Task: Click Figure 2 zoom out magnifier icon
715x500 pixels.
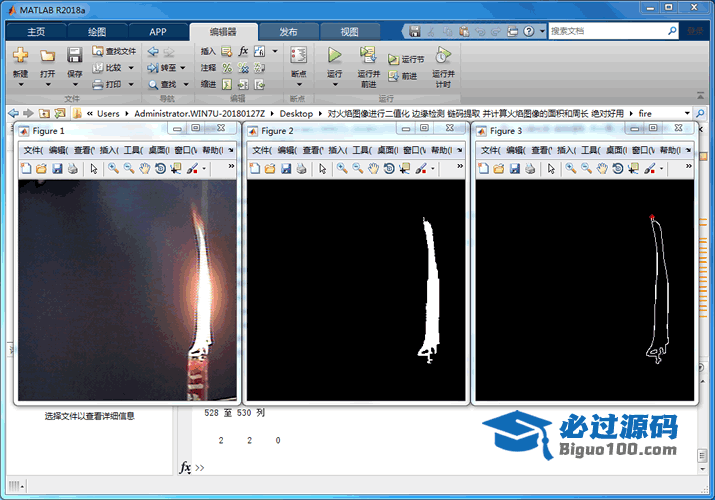Action: tap(358, 169)
